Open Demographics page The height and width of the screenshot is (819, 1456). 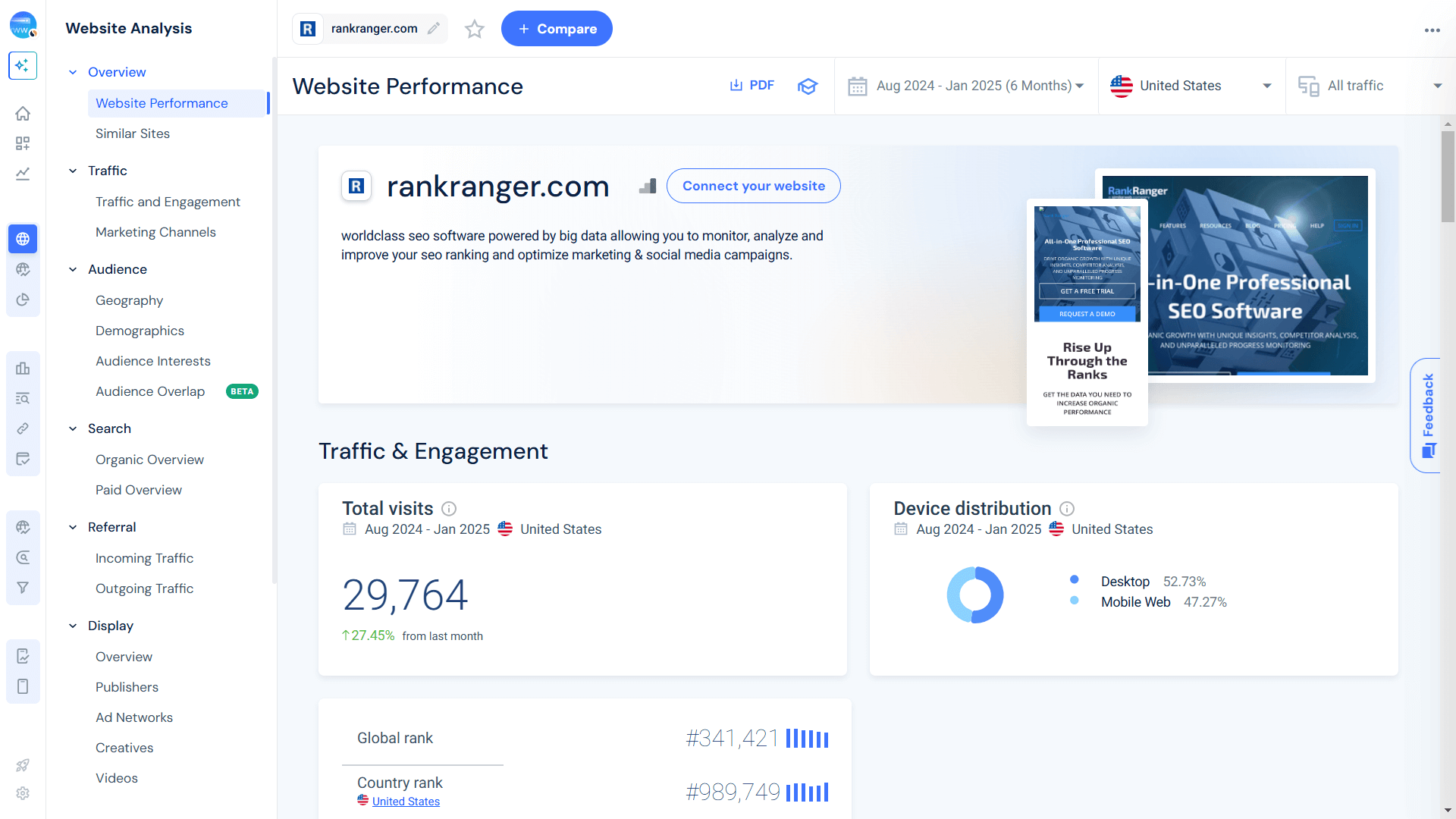coord(140,331)
